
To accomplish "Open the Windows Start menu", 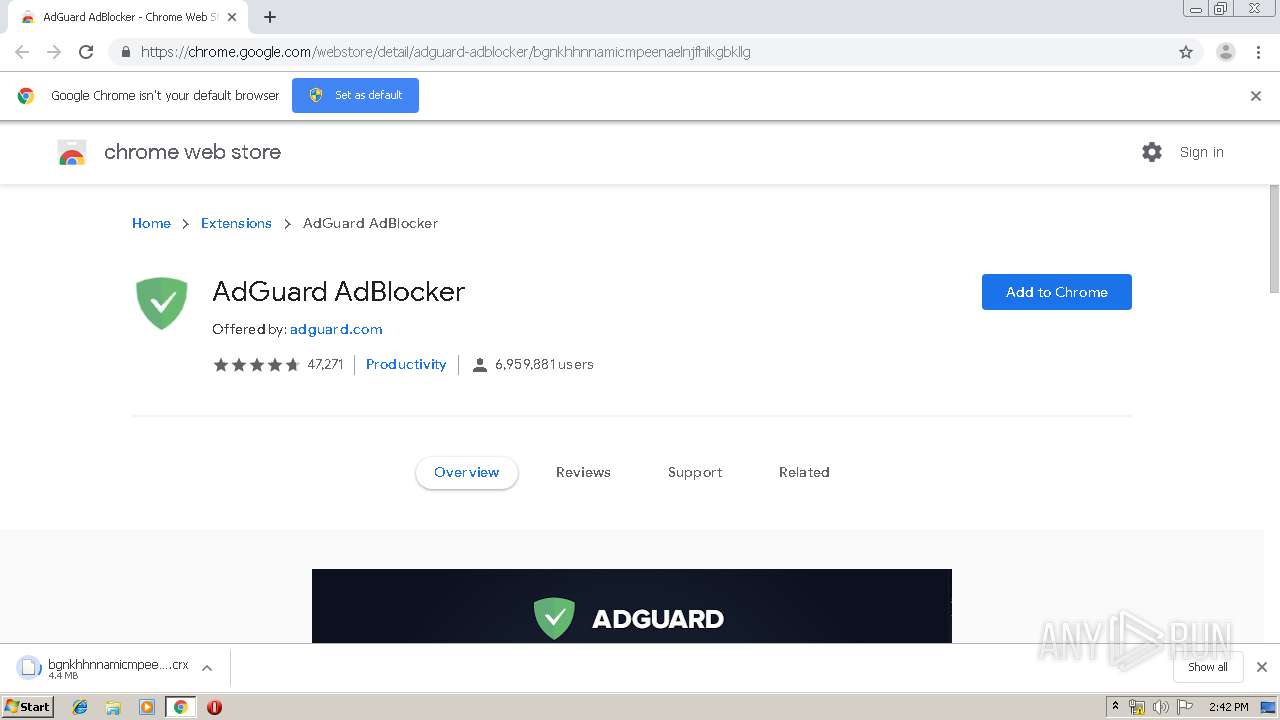I will tap(28, 706).
